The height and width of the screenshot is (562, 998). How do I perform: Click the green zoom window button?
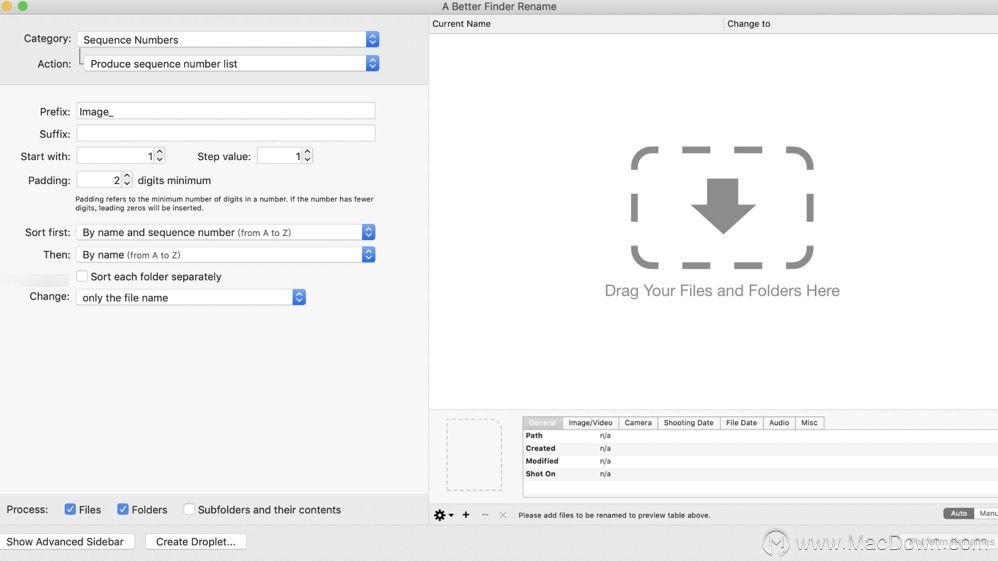tap(22, 6)
